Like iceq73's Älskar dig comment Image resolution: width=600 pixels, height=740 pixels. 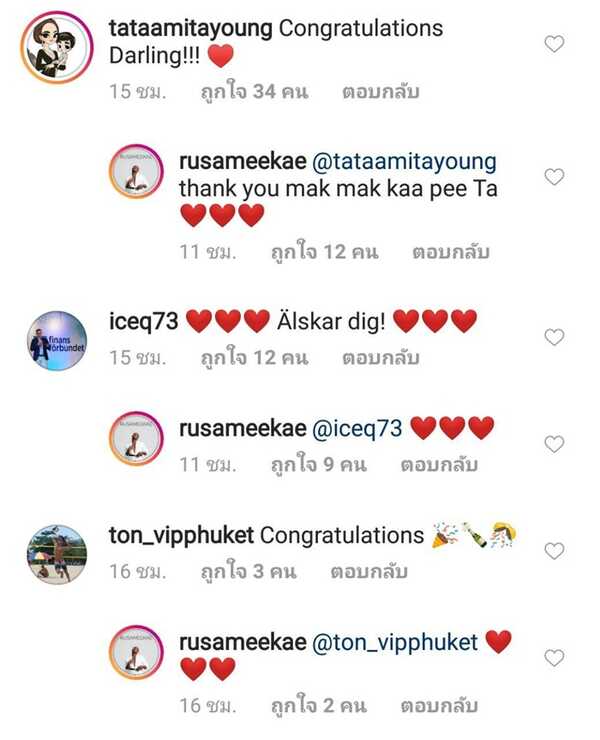554,337
